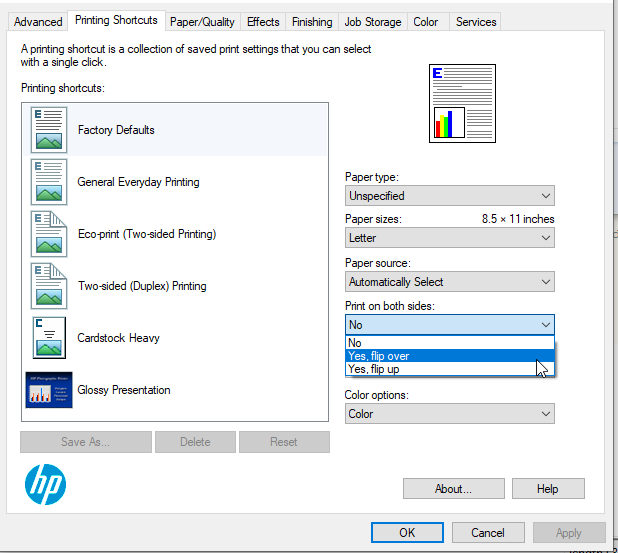Select the Factory Defaults shortcut icon

coord(48,129)
